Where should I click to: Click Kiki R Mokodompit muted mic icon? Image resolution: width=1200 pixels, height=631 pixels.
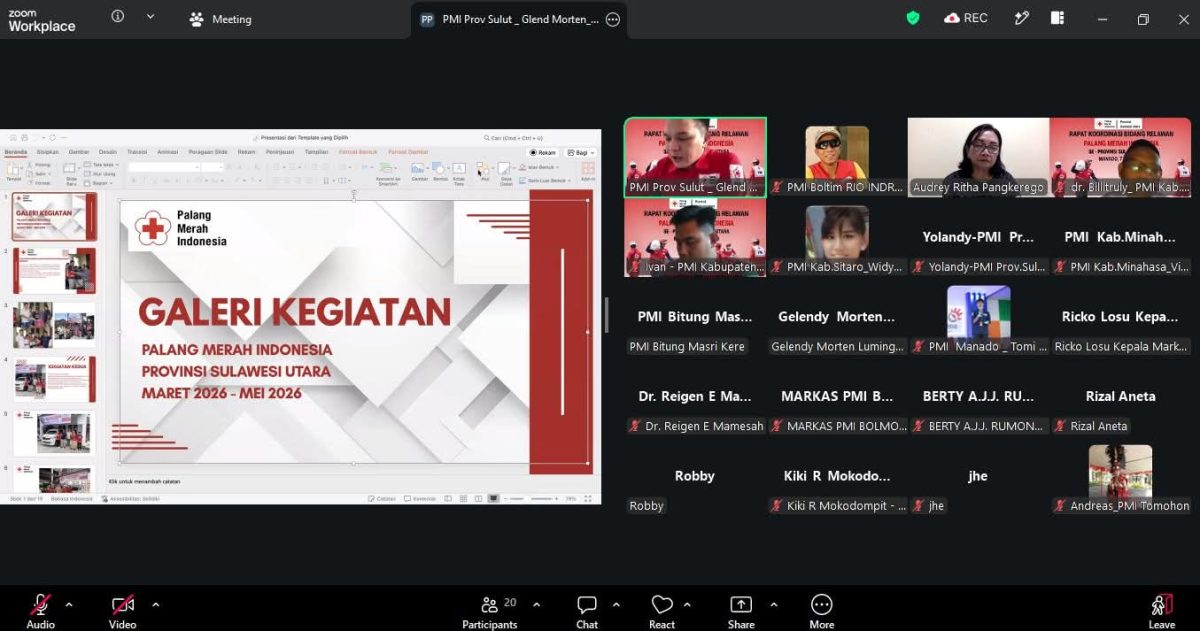click(x=777, y=506)
